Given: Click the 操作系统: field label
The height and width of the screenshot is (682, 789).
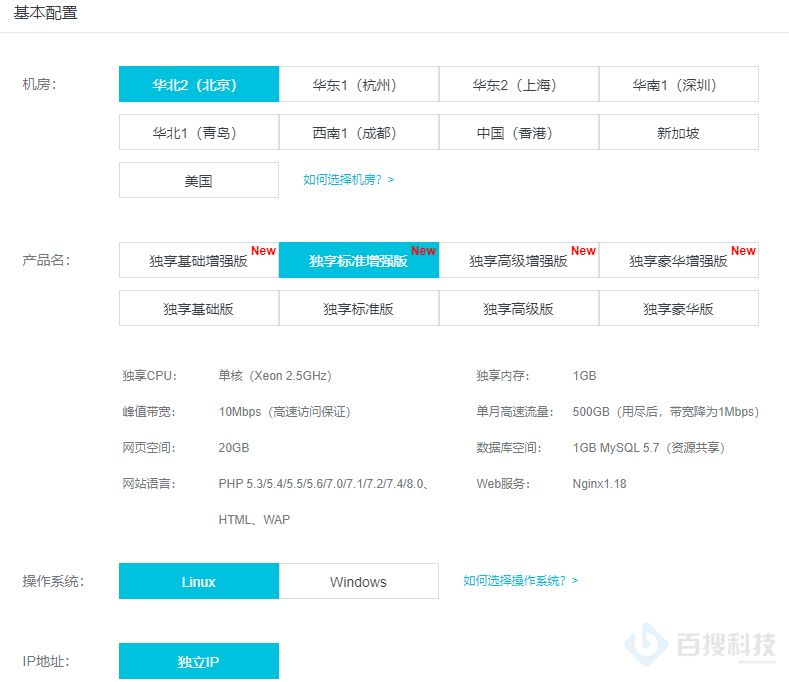Looking at the screenshot, I should coord(53,581).
